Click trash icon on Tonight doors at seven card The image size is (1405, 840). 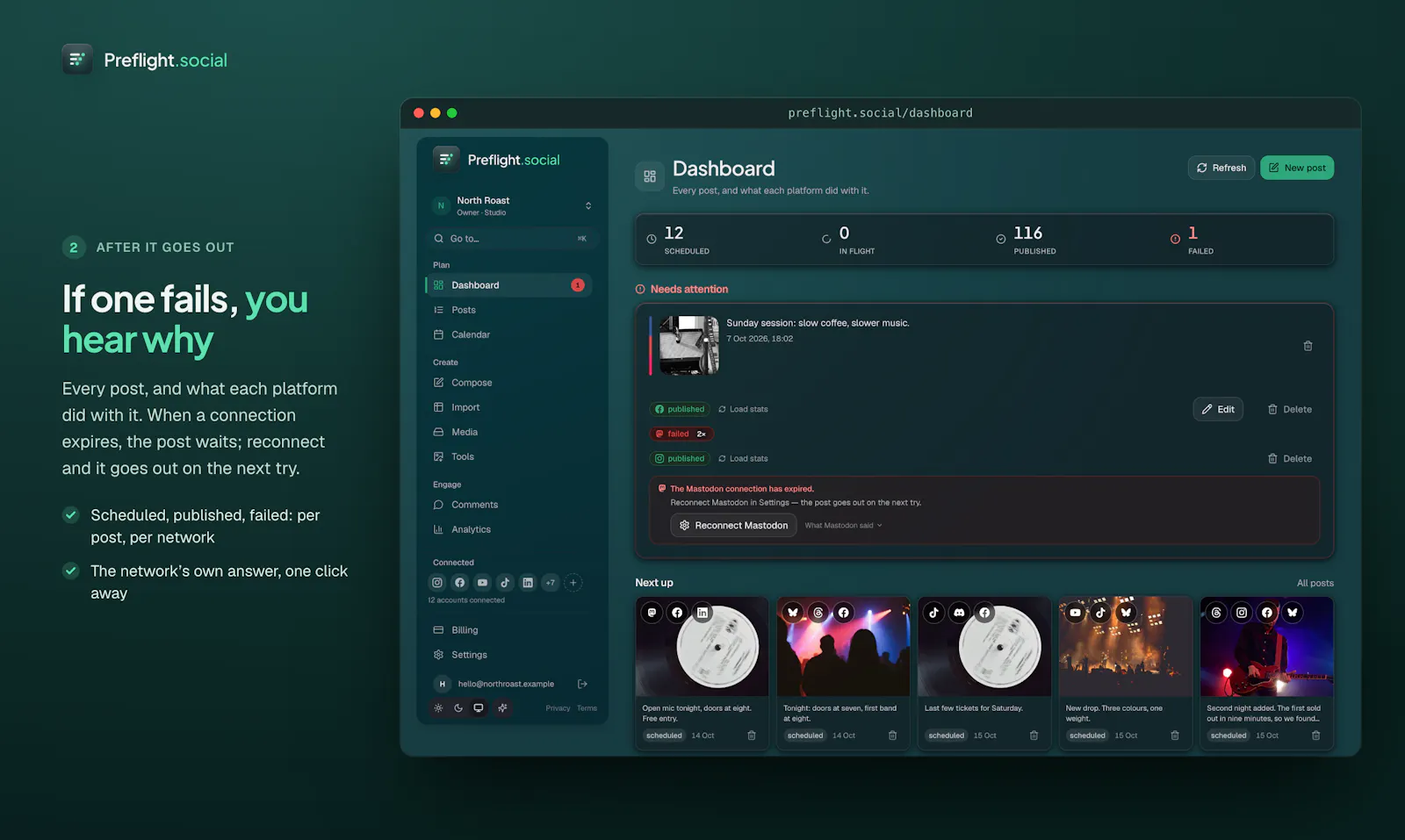coord(892,736)
